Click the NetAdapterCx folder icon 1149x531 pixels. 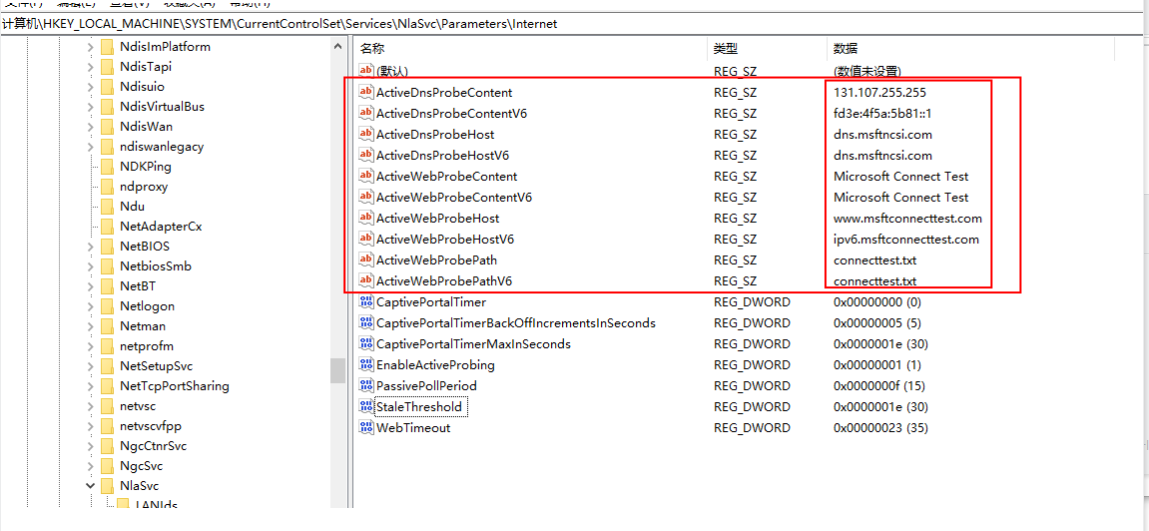[x=108, y=226]
